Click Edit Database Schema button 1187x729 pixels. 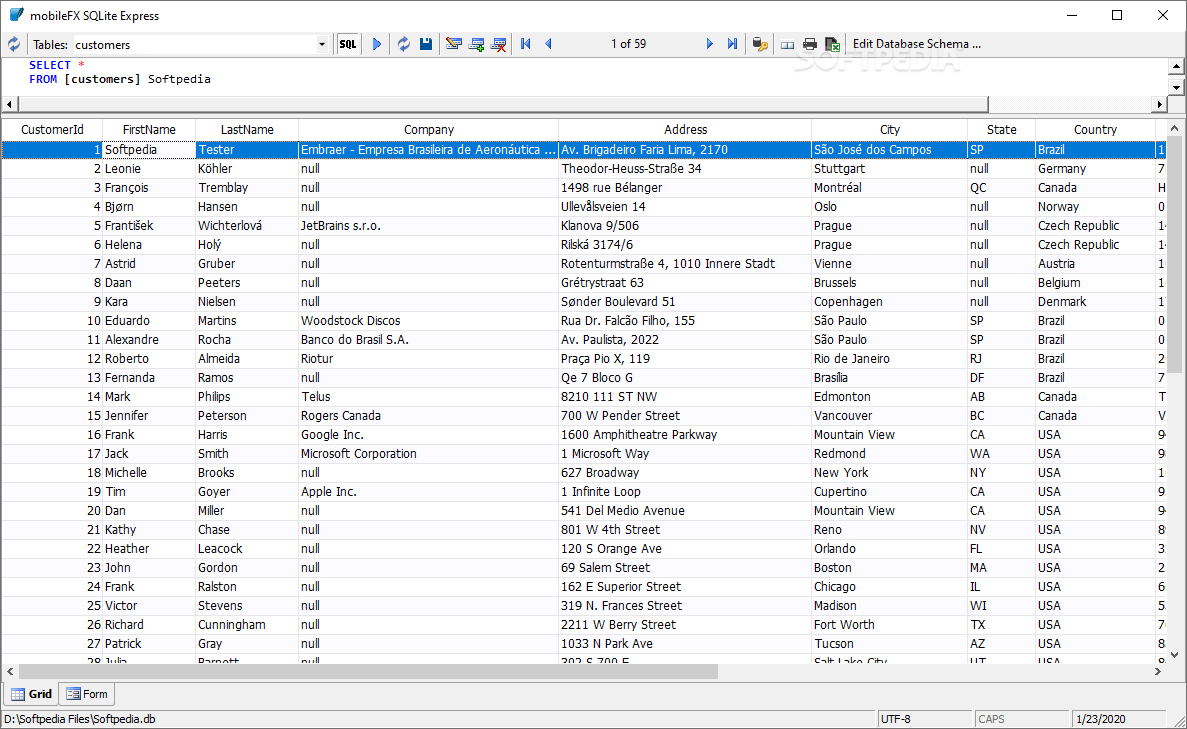[917, 44]
